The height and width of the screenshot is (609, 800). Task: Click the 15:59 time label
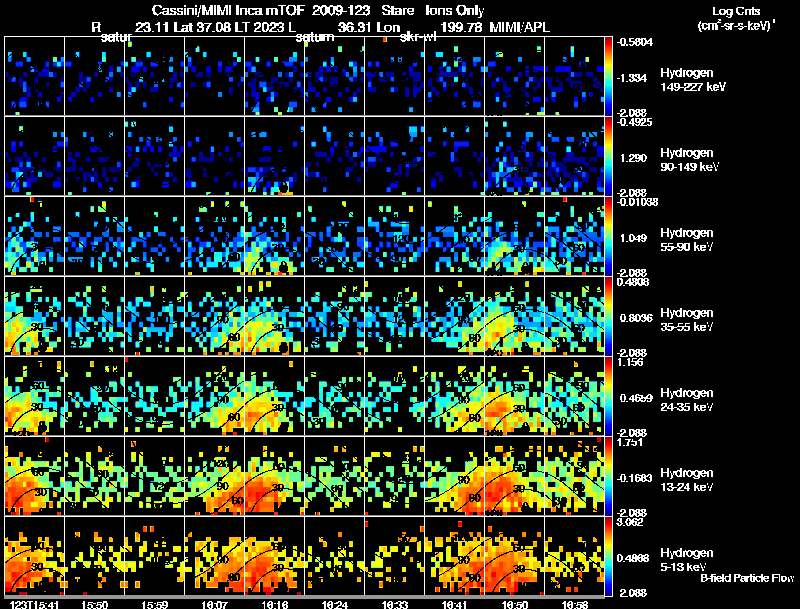click(155, 604)
